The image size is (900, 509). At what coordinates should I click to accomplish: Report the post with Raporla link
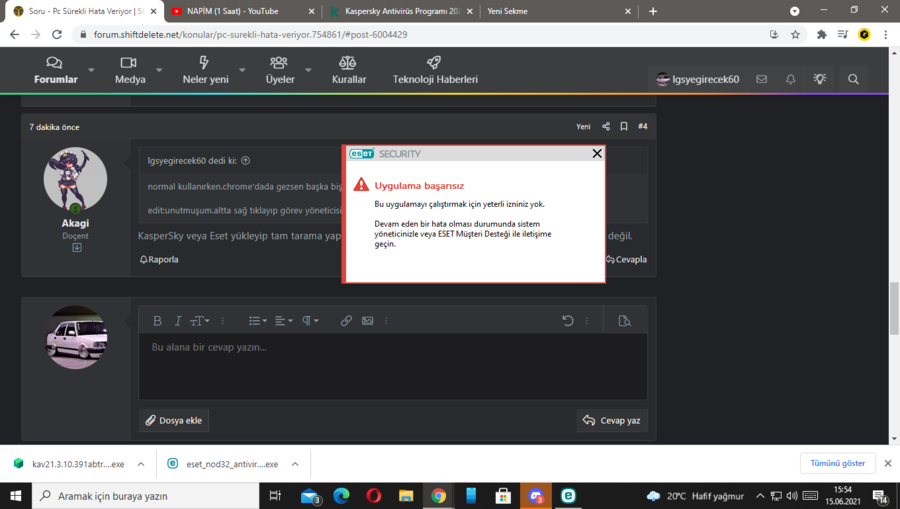point(159,259)
